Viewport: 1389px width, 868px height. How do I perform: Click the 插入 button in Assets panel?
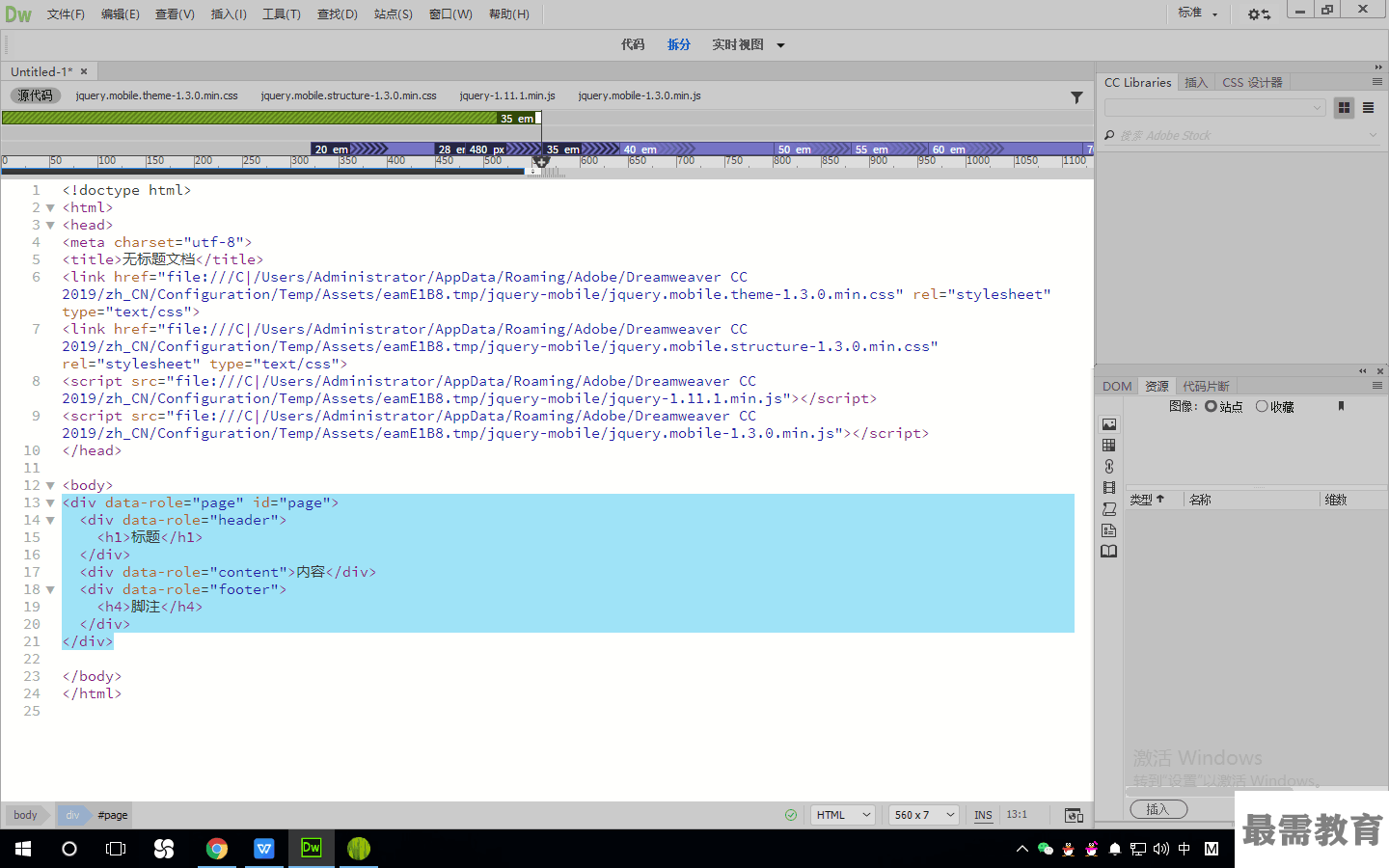click(1157, 809)
